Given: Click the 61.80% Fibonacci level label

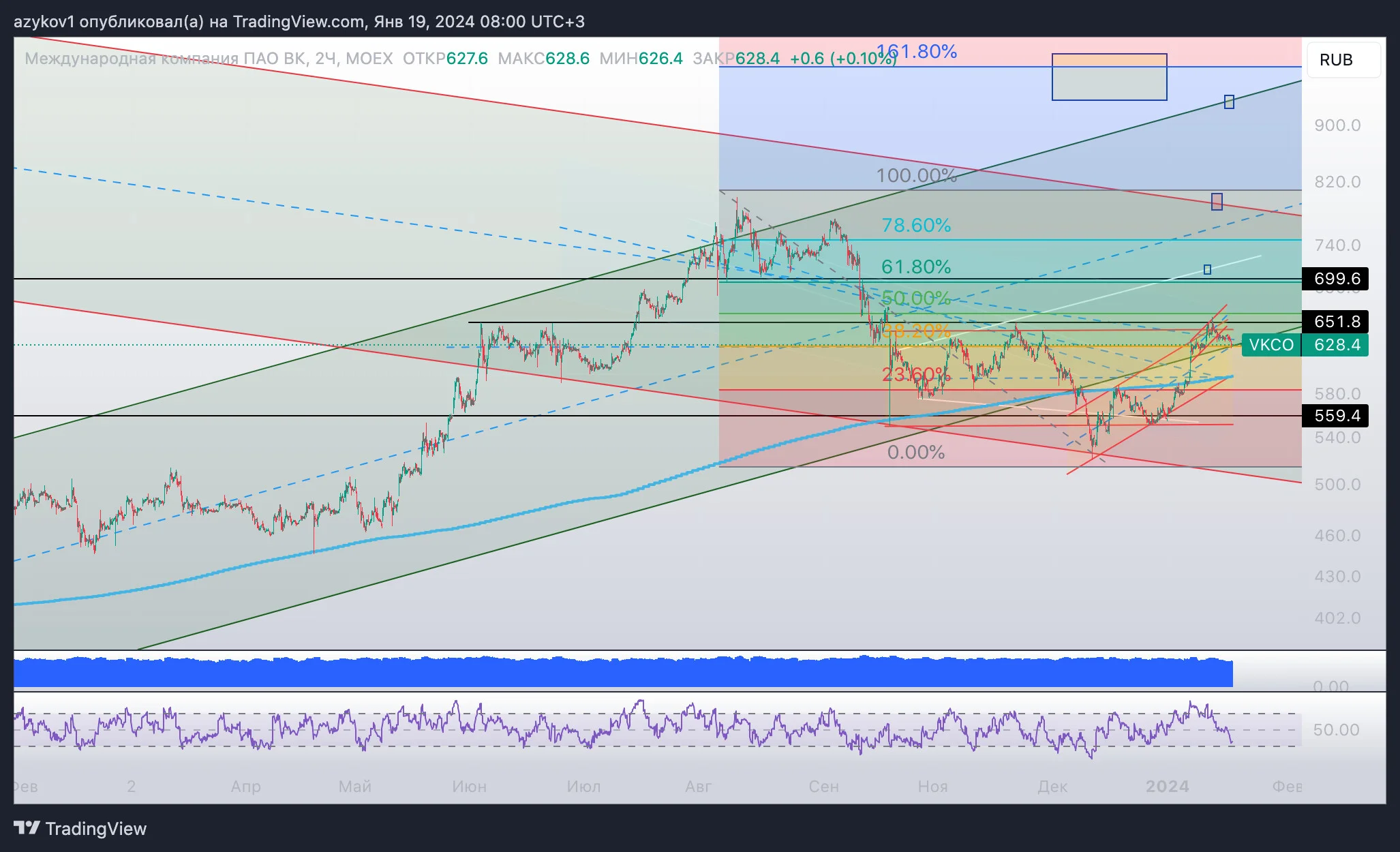Looking at the screenshot, I should [916, 267].
